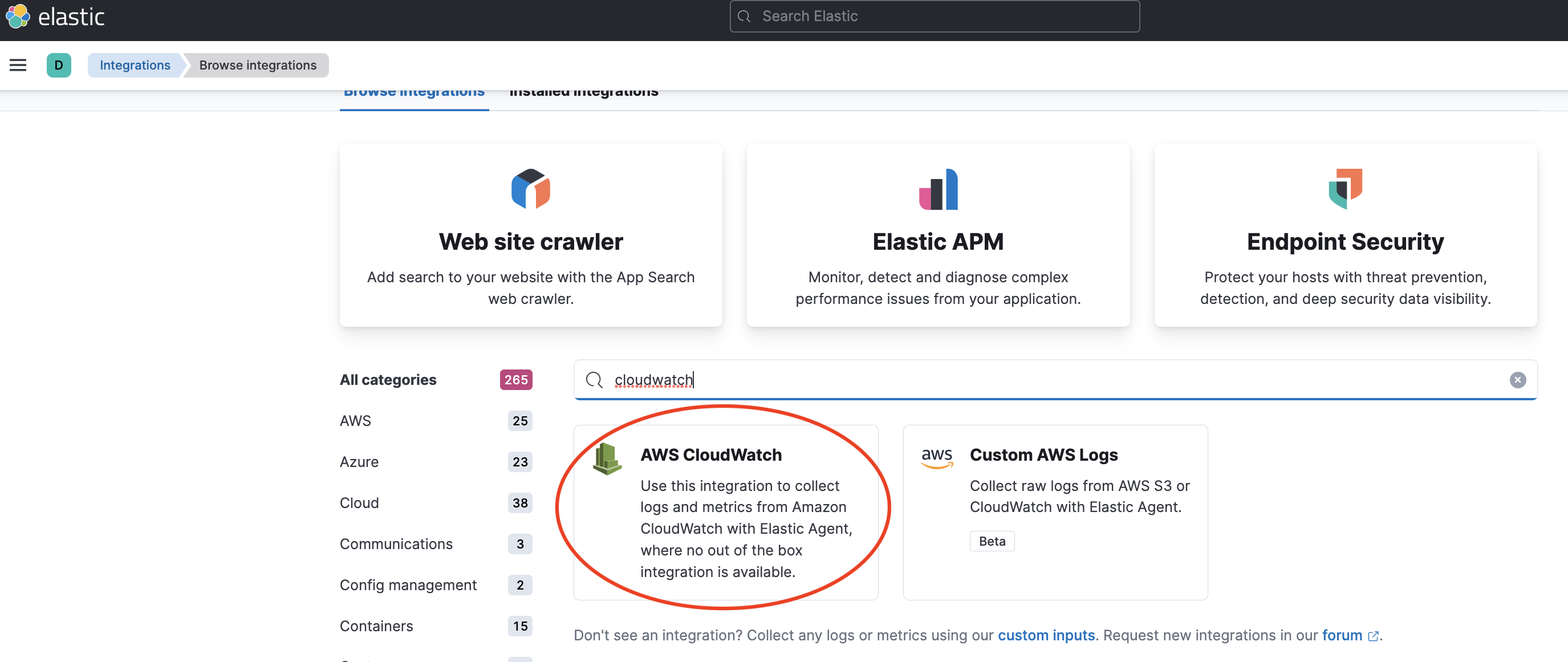The height and width of the screenshot is (662, 1568).
Task: Open the custom inputs link
Action: (1046, 635)
